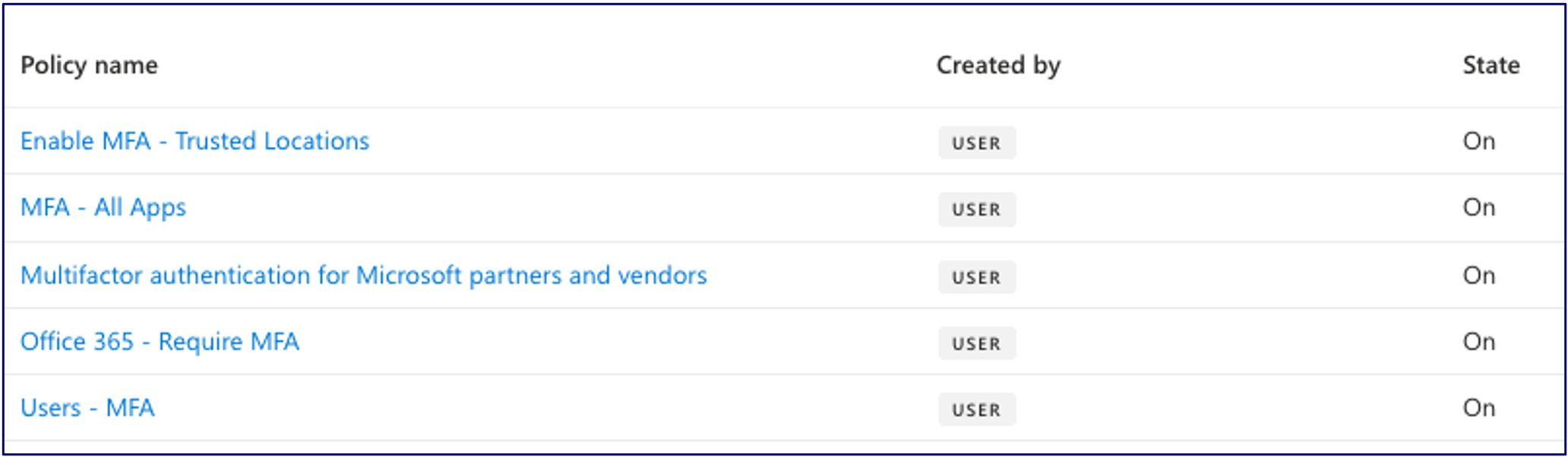Viewport: 1568px width, 457px height.
Task: Click USER badge in Office 365 - Require MFA row
Action: [x=977, y=344]
